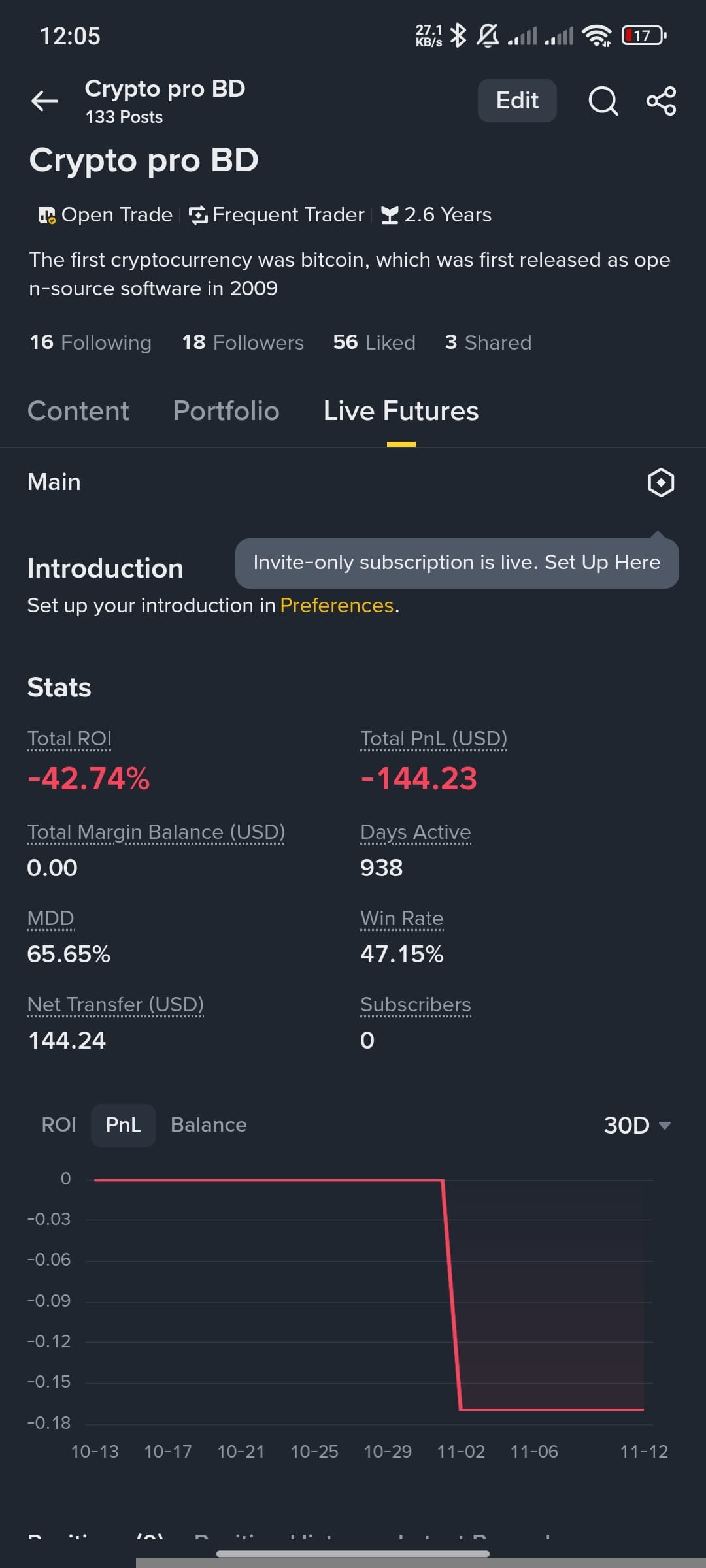The image size is (706, 1568).
Task: Open the Preferences link
Action: pos(337,606)
